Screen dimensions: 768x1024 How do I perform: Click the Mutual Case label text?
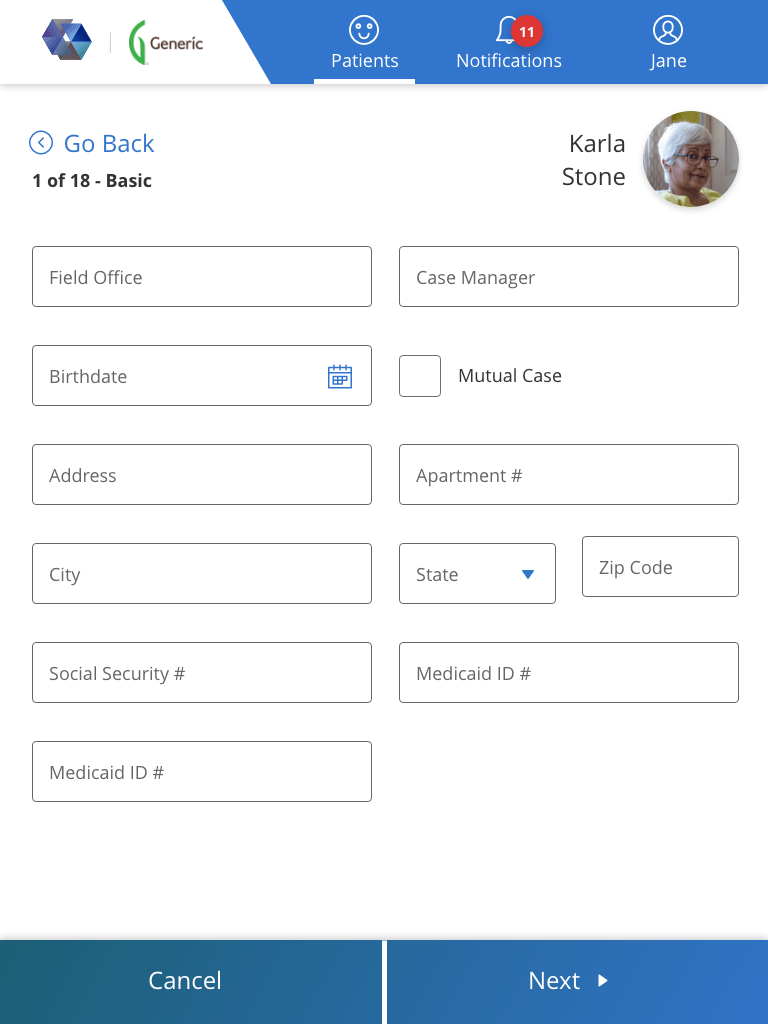coord(510,376)
